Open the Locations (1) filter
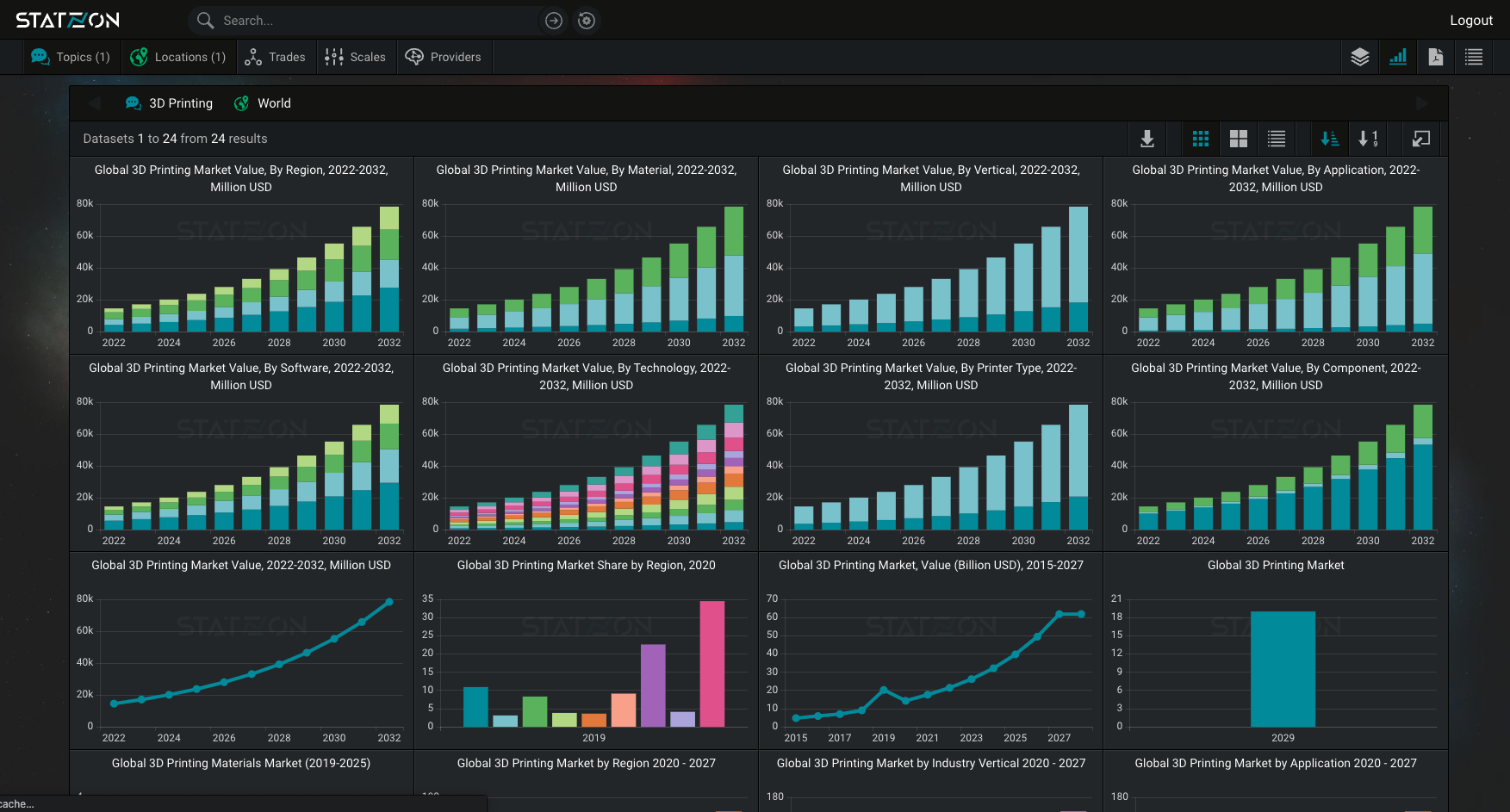This screenshot has height=812, width=1510. tap(177, 57)
